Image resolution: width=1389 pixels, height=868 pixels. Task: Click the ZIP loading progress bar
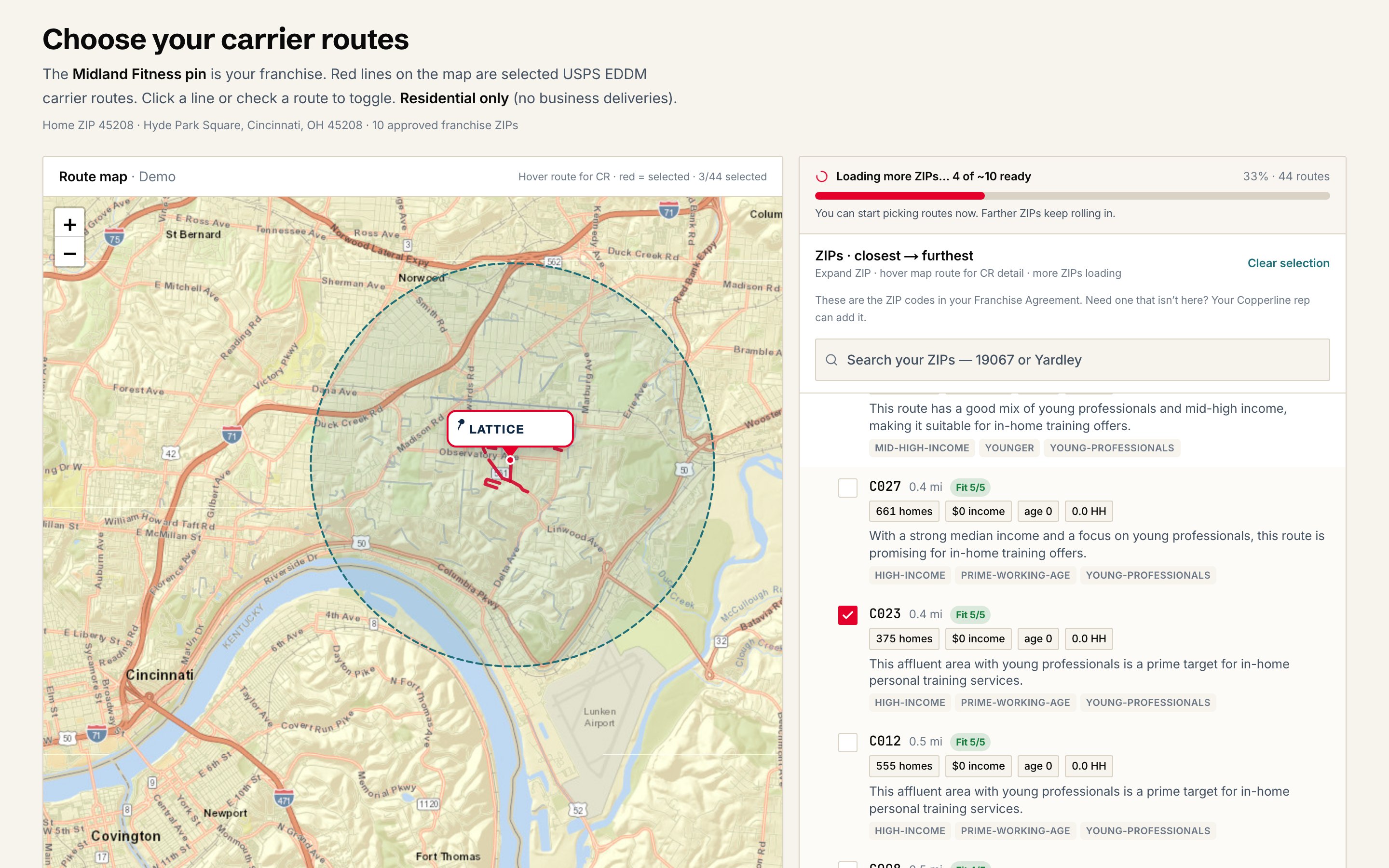click(1072, 196)
